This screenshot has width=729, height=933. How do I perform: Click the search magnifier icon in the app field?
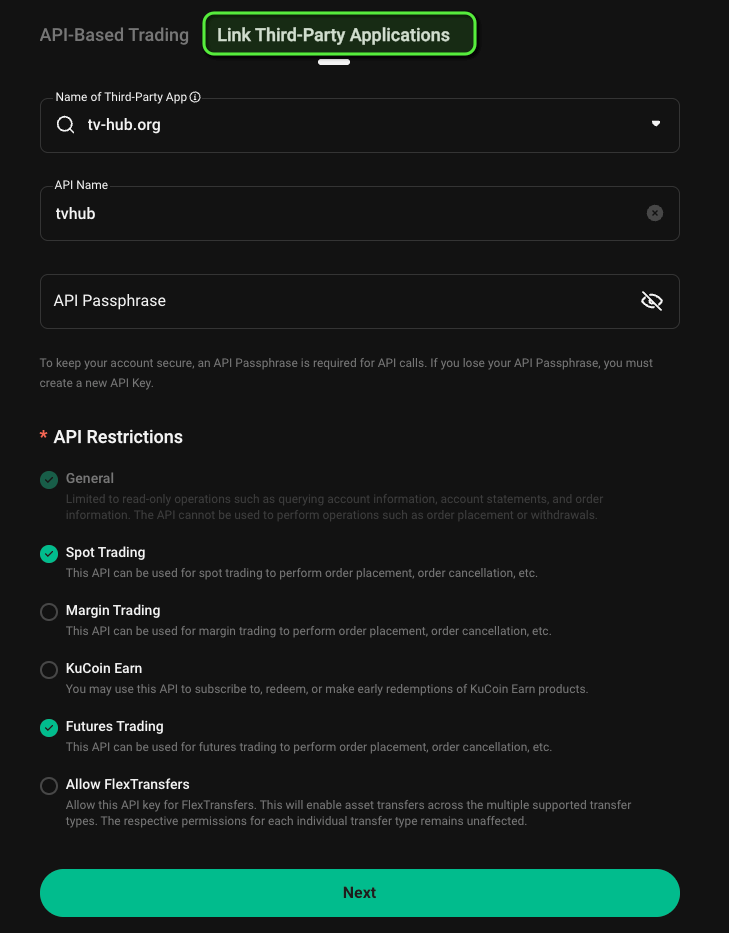tap(65, 124)
